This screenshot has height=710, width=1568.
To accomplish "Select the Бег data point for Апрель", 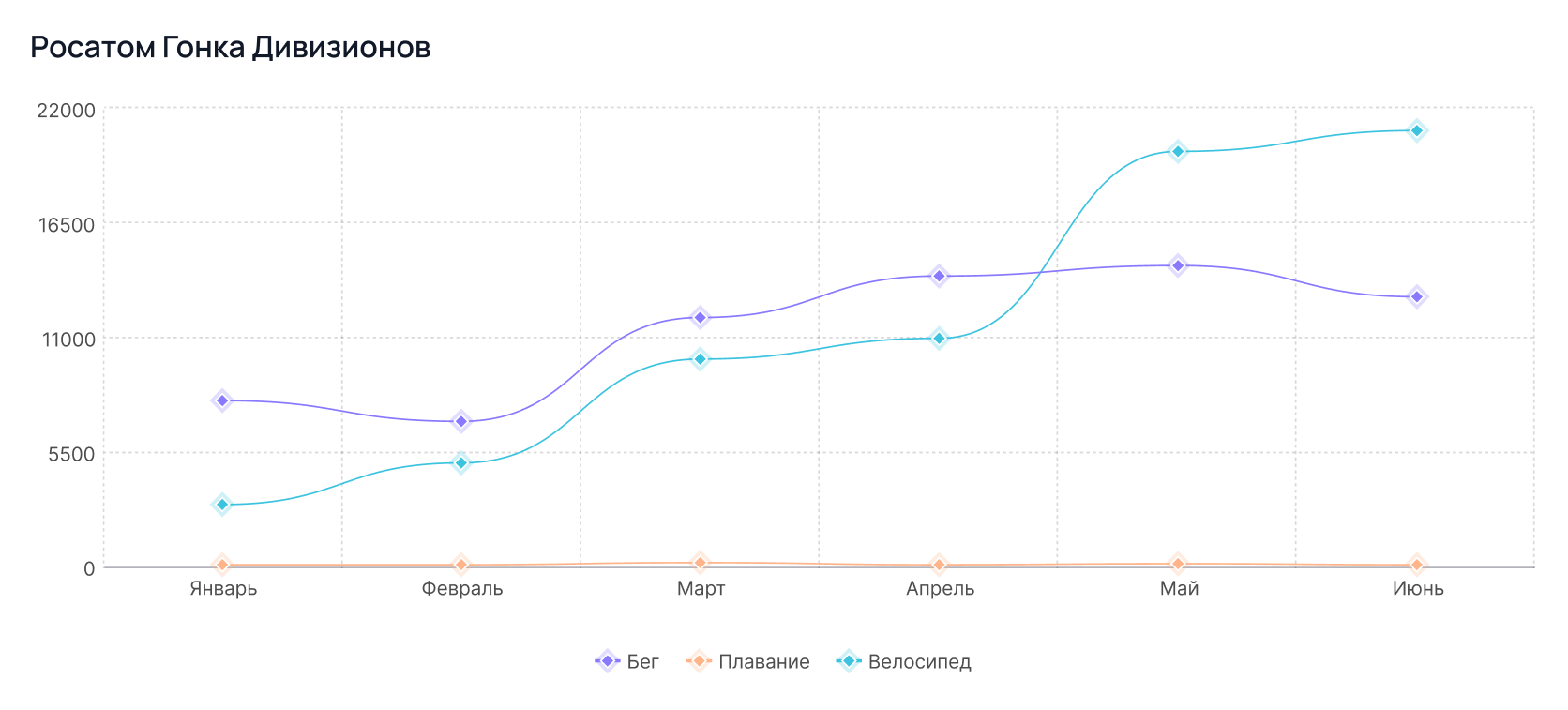I will click(939, 276).
